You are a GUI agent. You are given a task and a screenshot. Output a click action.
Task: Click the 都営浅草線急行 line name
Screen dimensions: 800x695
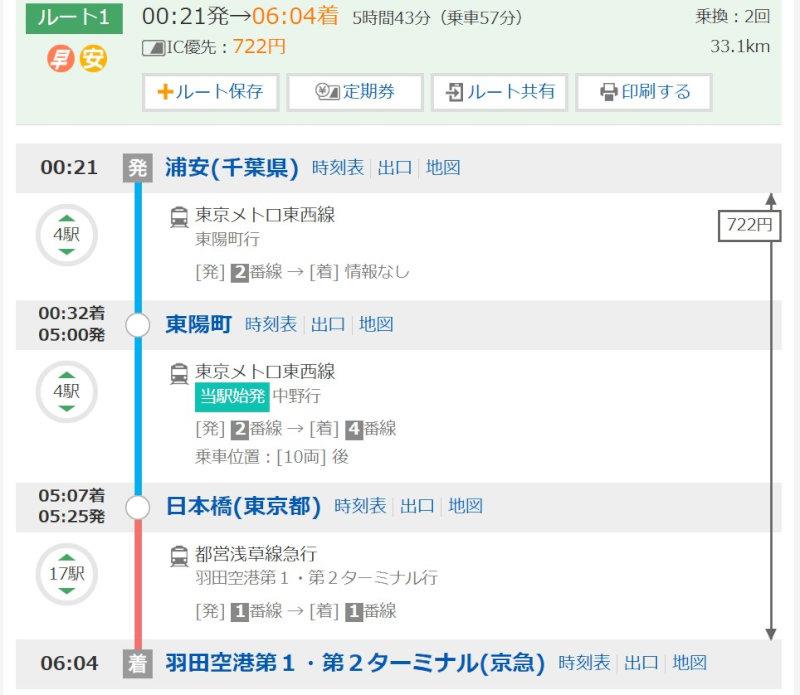(x=256, y=554)
